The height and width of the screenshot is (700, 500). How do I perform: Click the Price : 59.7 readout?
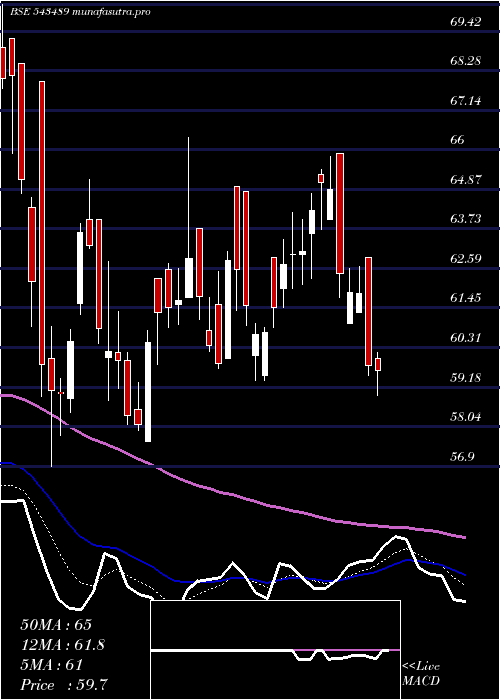tap(63, 685)
